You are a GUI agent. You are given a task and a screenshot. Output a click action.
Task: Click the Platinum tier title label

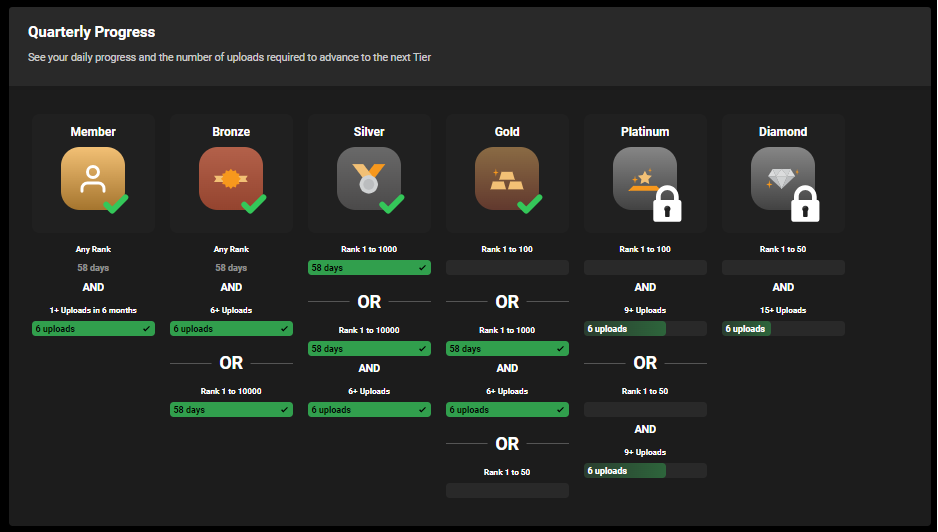(x=645, y=132)
